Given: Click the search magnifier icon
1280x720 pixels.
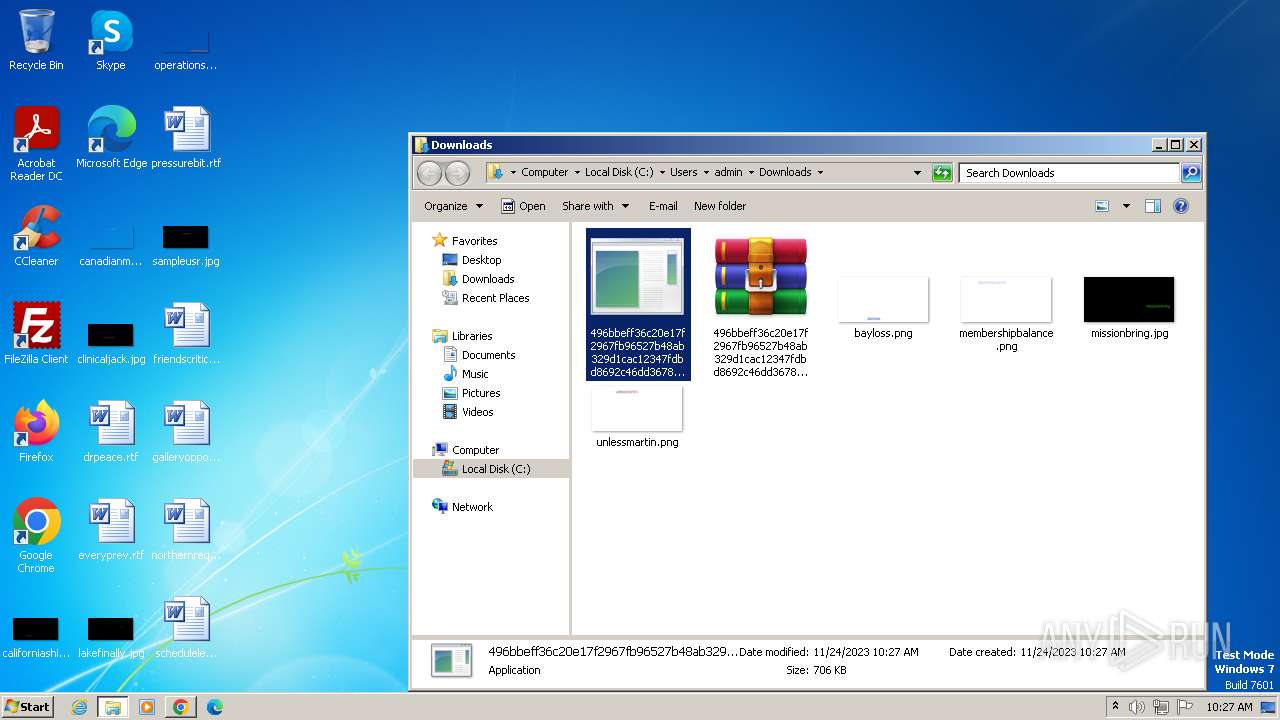Looking at the screenshot, I should (1190, 173).
